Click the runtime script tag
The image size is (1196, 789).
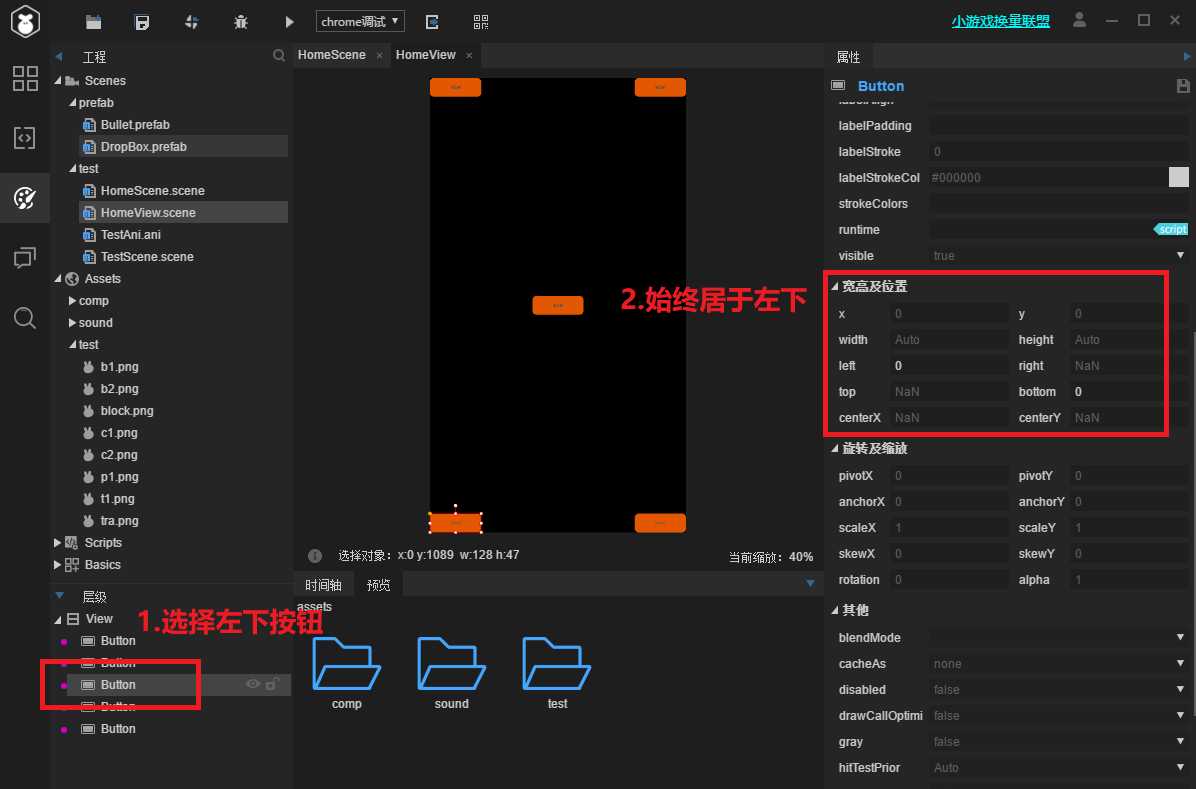(1171, 229)
